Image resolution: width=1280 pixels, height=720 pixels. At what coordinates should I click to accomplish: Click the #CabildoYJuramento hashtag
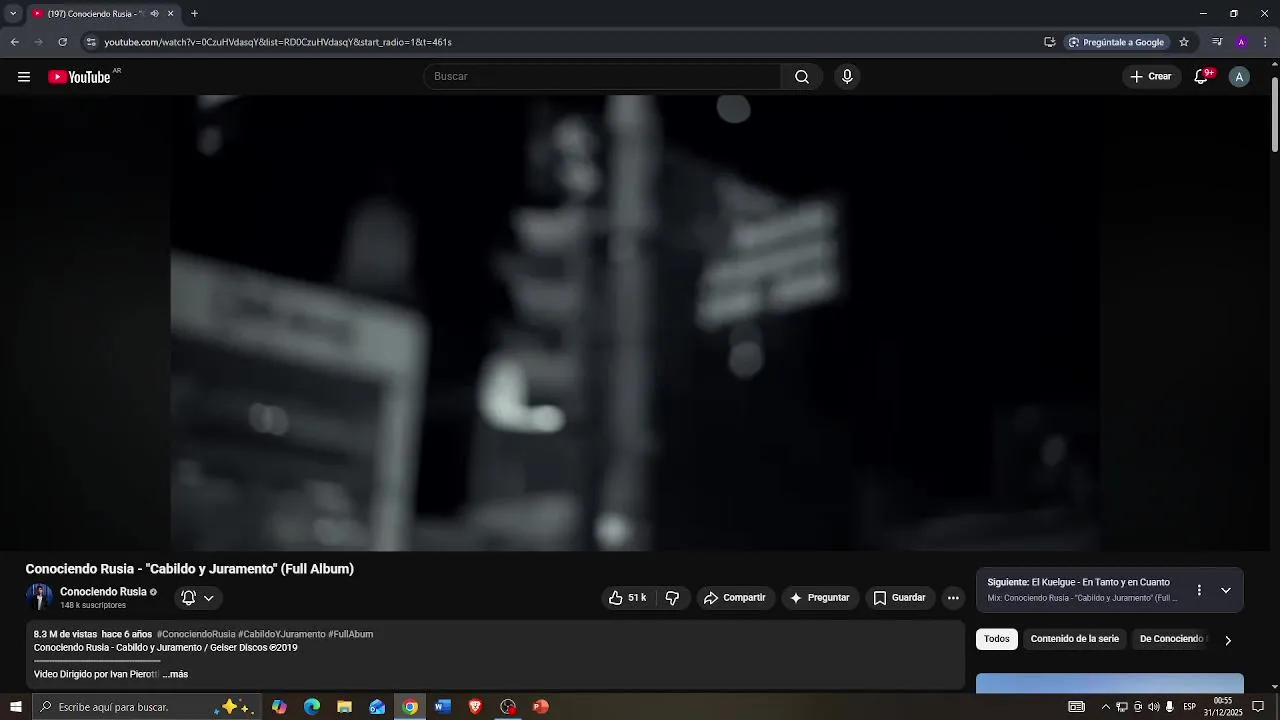point(282,634)
